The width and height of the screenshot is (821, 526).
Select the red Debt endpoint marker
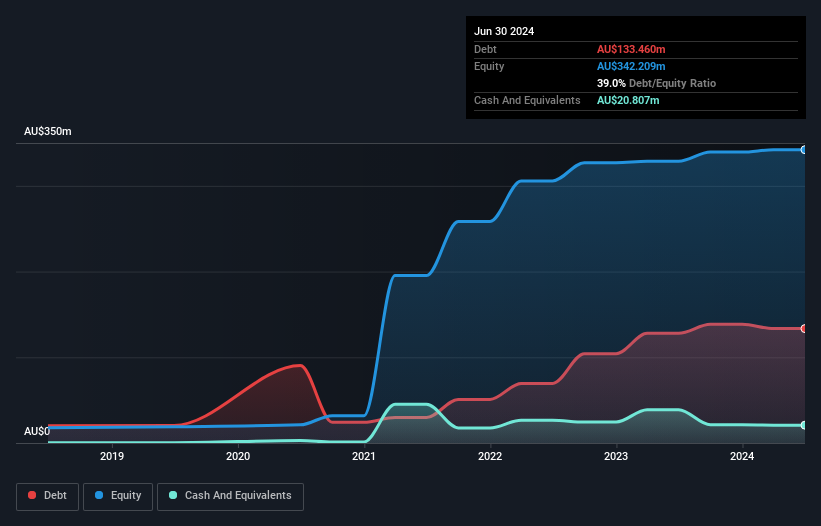804,329
